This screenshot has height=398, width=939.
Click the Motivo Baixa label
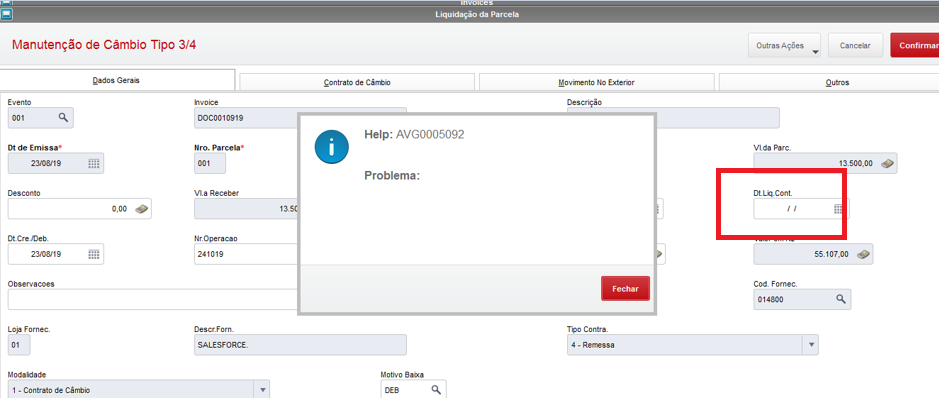(x=402, y=375)
